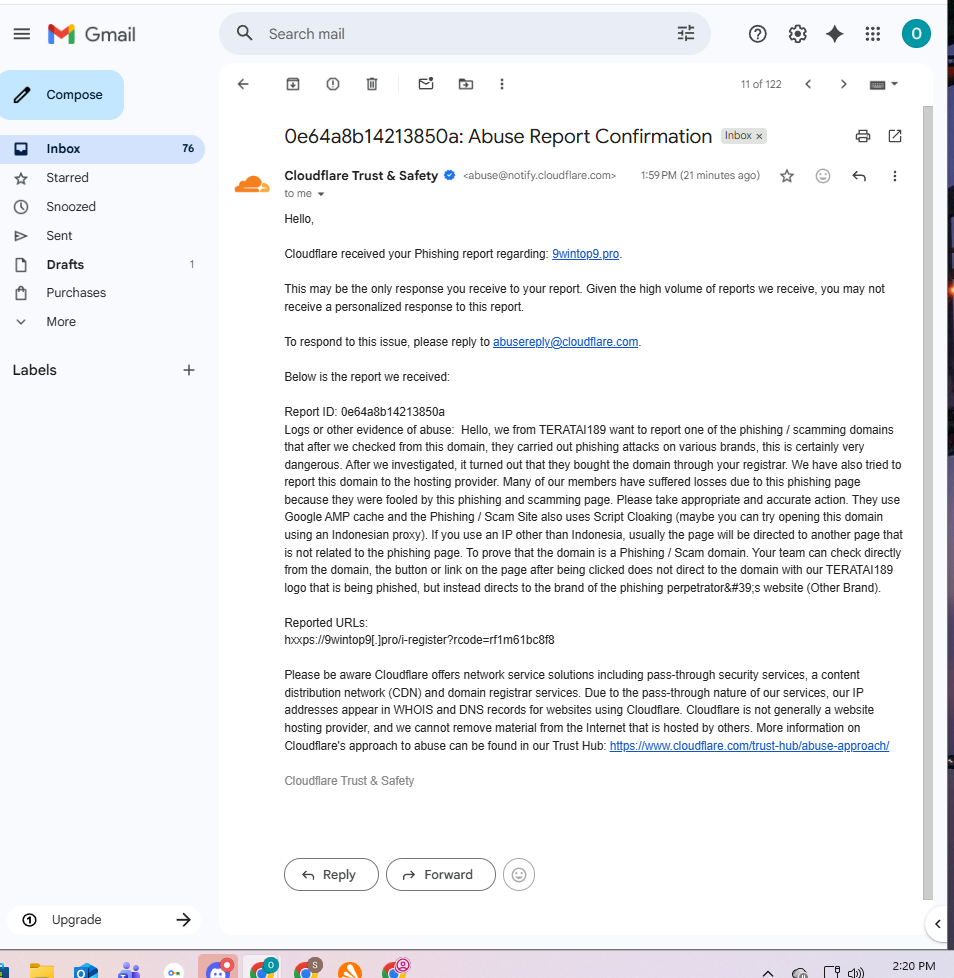Click the abusereply@cloudflare.com link
This screenshot has width=954, height=978.
[x=566, y=342]
